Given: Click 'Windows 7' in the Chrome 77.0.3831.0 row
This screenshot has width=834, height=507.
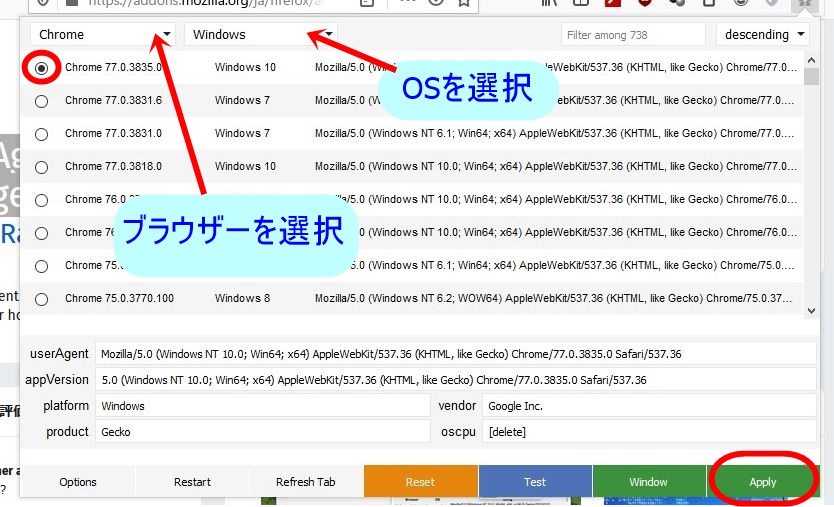Looking at the screenshot, I should pos(242,134).
